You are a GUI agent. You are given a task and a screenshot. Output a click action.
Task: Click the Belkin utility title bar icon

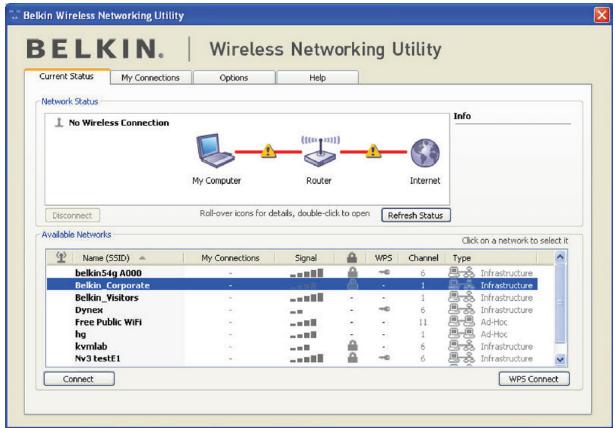tap(15, 15)
